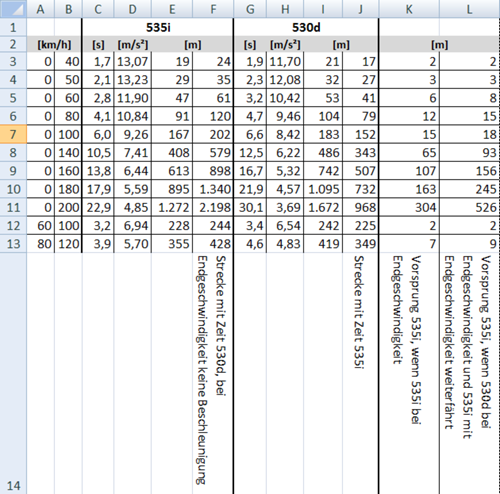
Task: Select the cell with value 30,1
Action: (250, 207)
